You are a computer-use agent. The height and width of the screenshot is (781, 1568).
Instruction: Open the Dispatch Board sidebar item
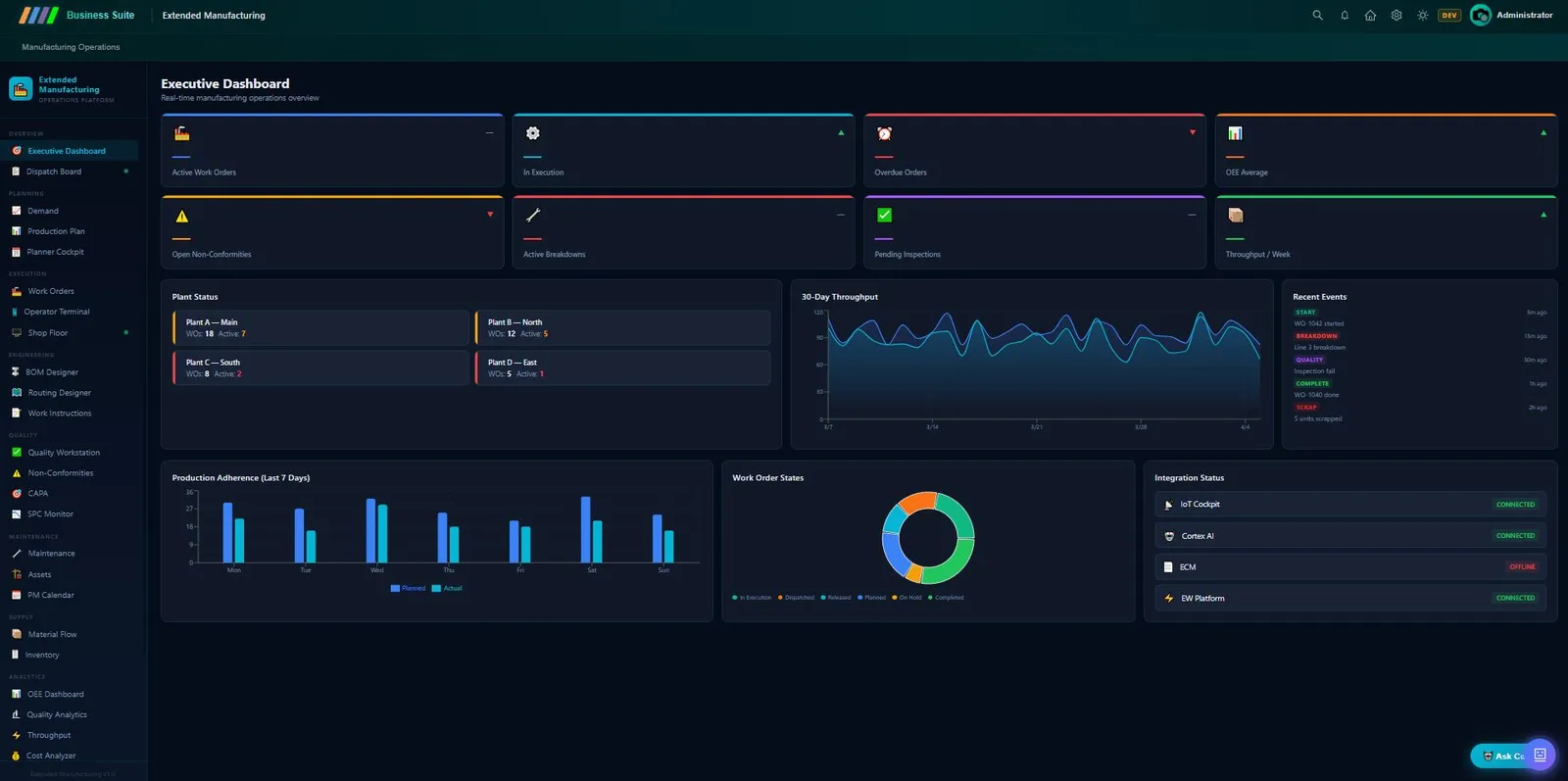coord(69,171)
